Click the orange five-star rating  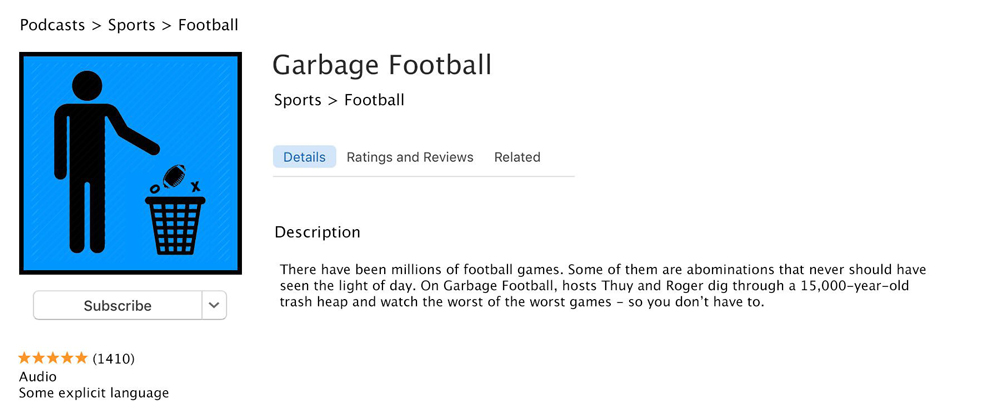(53, 359)
